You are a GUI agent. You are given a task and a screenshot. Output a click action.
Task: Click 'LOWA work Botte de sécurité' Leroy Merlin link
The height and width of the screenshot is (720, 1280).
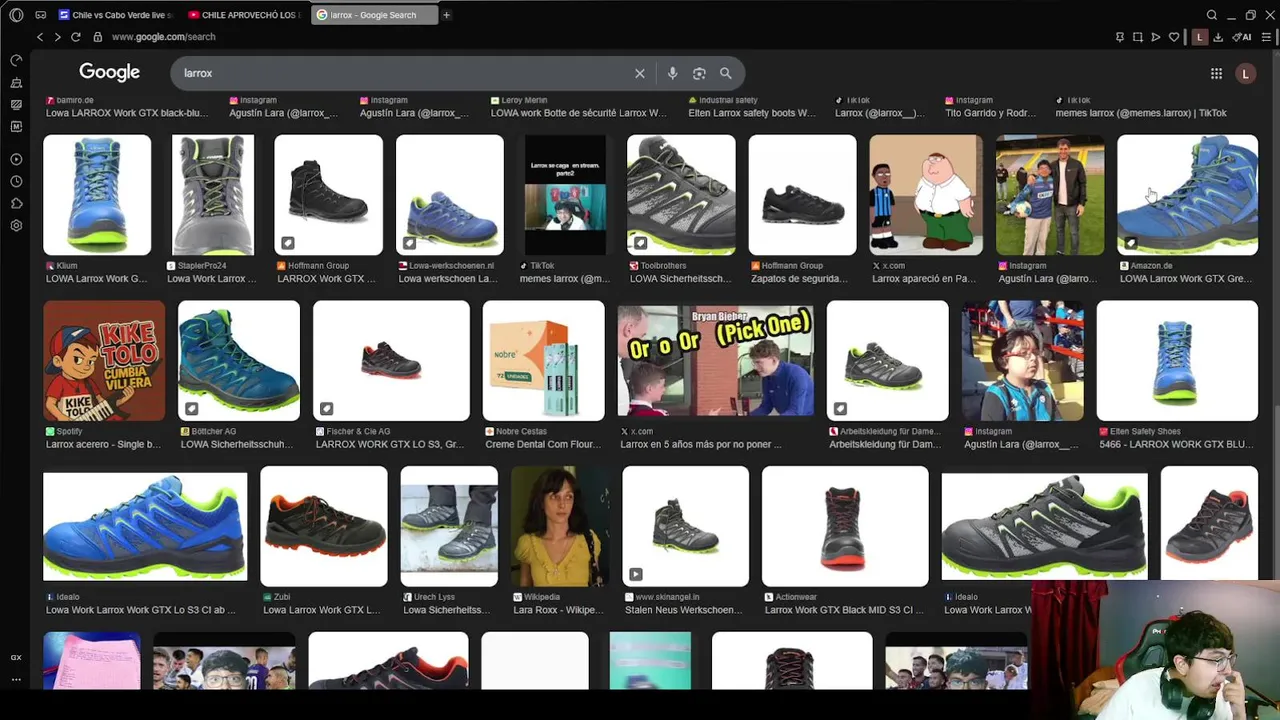pyautogui.click(x=578, y=113)
